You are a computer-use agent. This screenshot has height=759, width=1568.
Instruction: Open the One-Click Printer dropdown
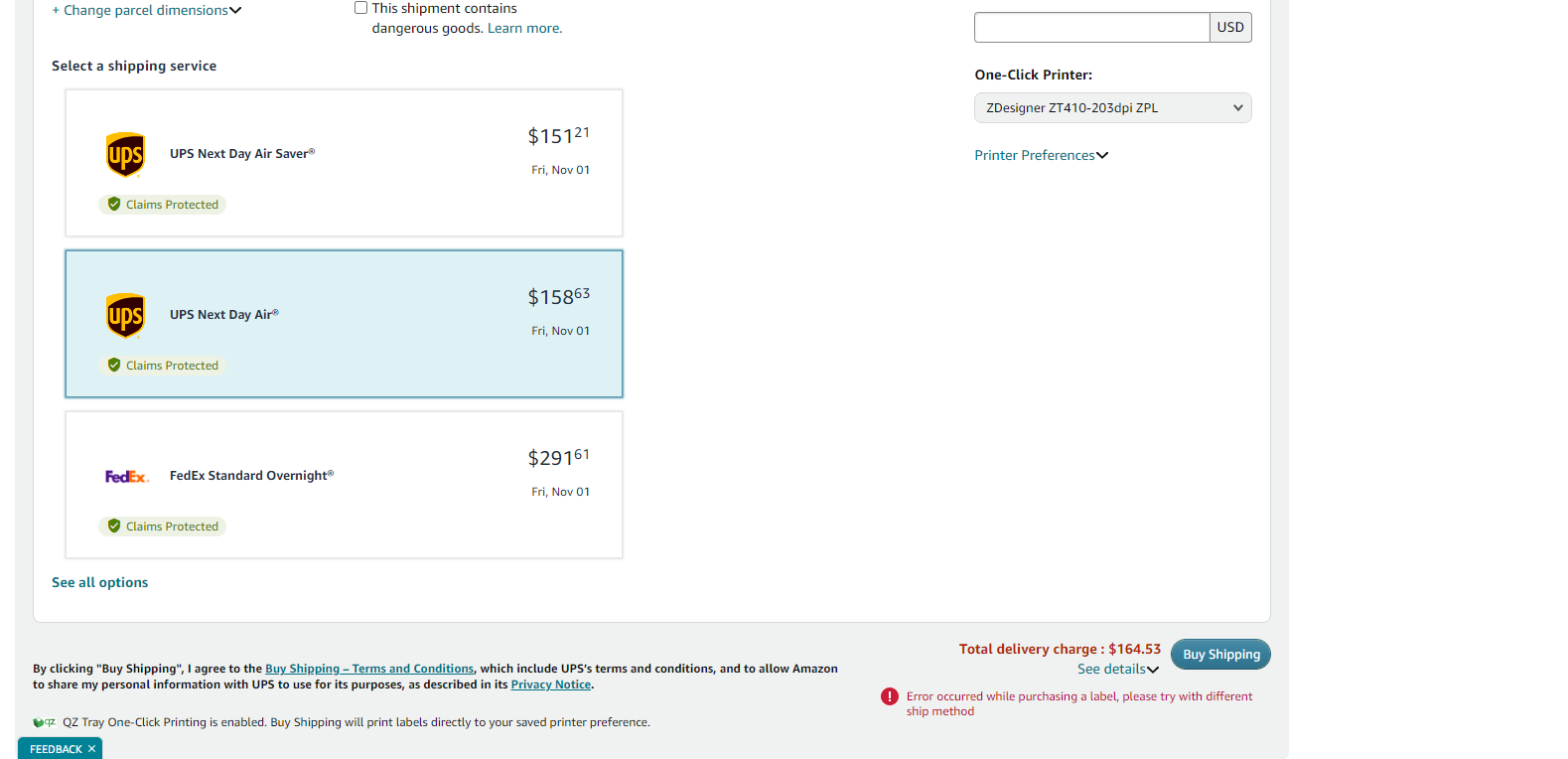pyautogui.click(x=1113, y=108)
